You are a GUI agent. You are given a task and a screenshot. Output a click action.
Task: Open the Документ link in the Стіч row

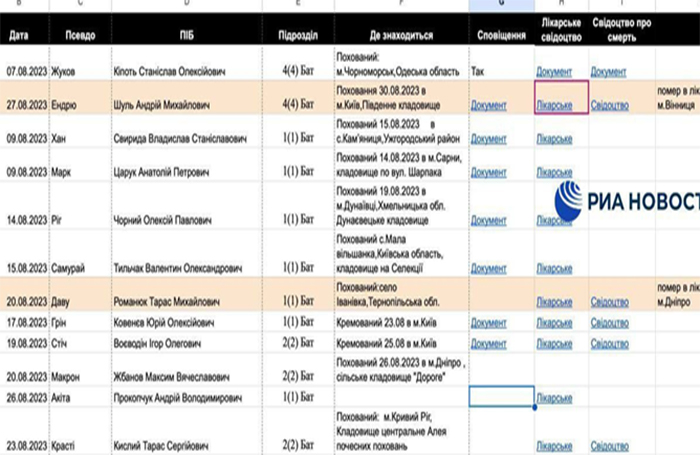[x=488, y=344]
